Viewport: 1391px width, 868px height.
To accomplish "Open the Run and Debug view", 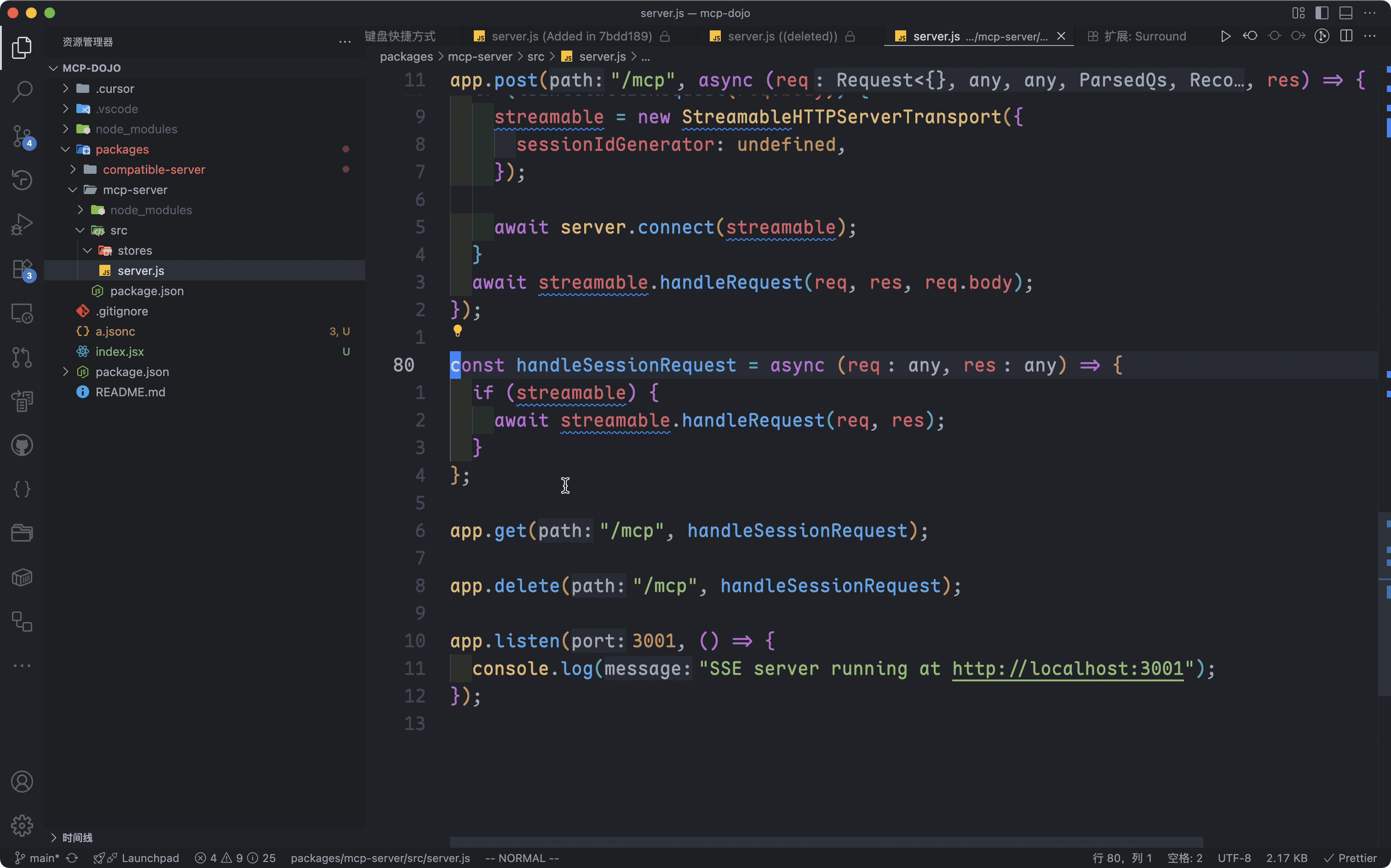I will (22, 224).
